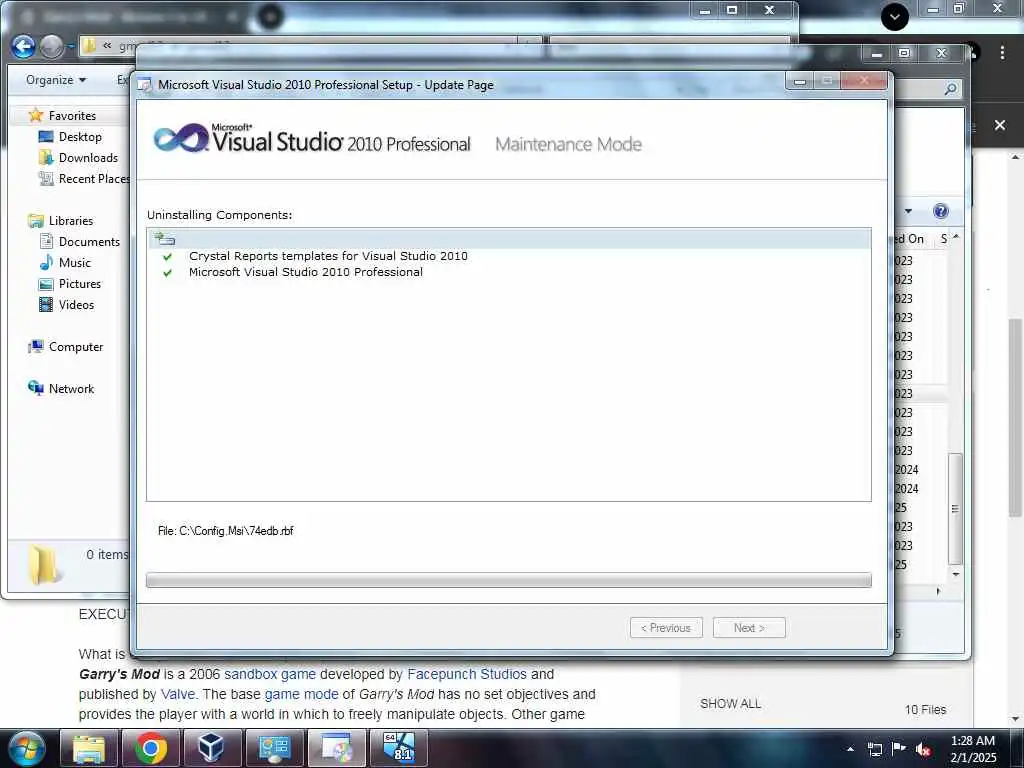Open the 8.1 taskbar application icon
Viewport: 1024px width, 768px height.
click(398, 748)
